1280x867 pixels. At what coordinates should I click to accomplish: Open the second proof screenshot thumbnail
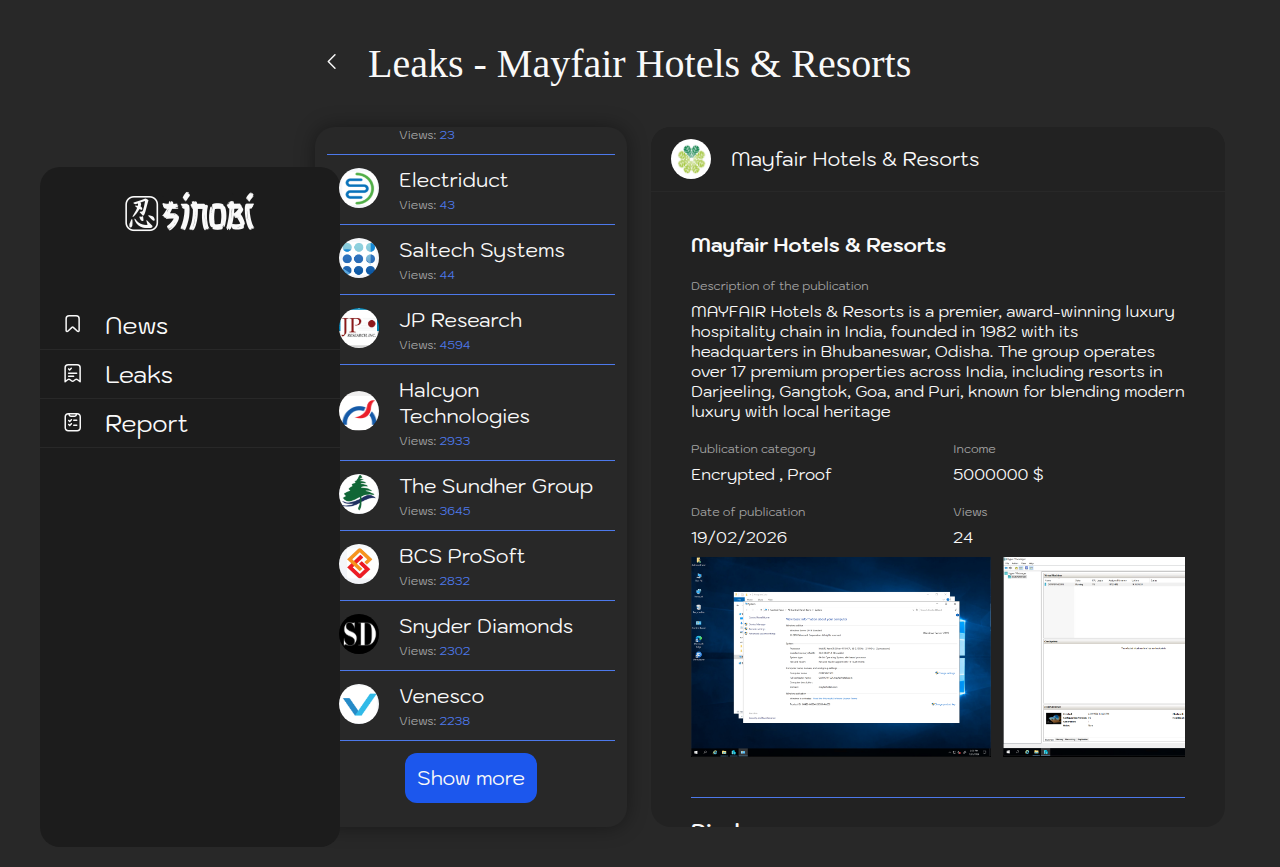coord(1093,656)
